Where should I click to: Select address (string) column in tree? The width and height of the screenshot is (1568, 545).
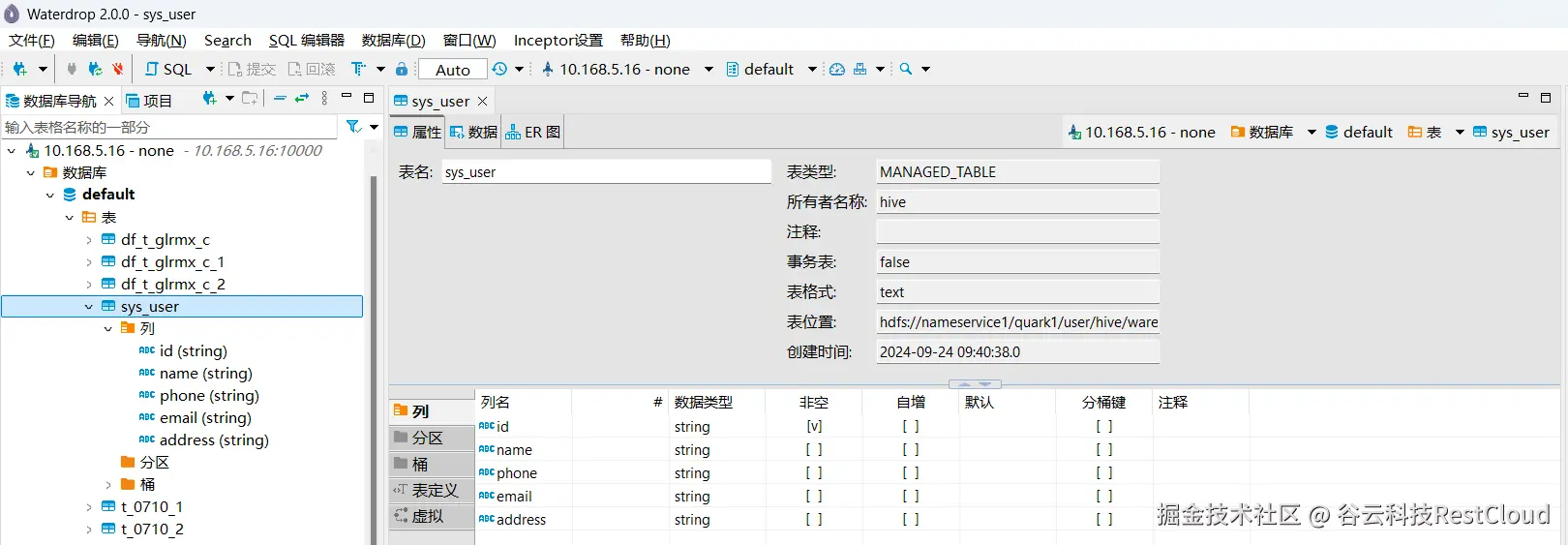coord(214,439)
